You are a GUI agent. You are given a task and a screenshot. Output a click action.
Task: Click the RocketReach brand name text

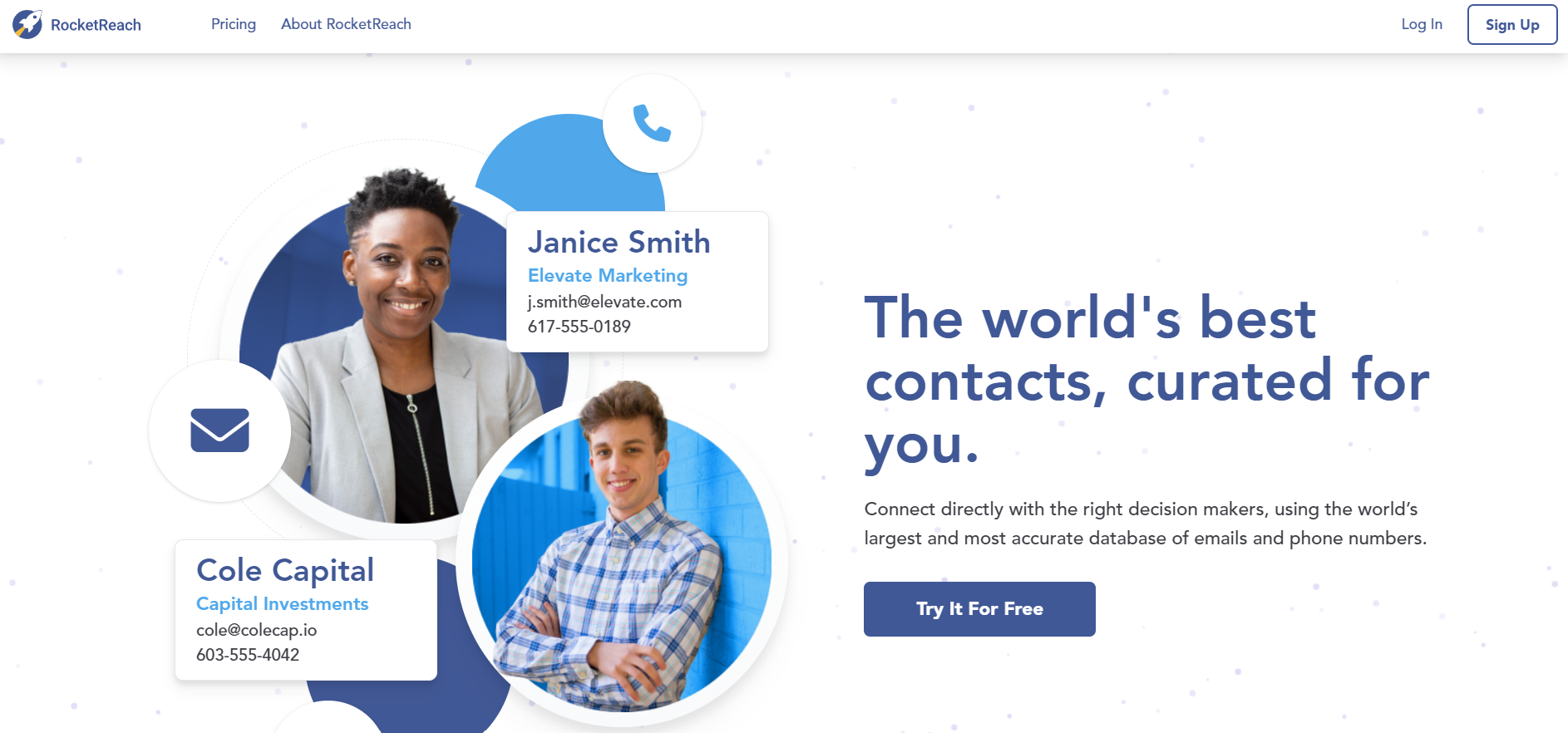(x=96, y=25)
